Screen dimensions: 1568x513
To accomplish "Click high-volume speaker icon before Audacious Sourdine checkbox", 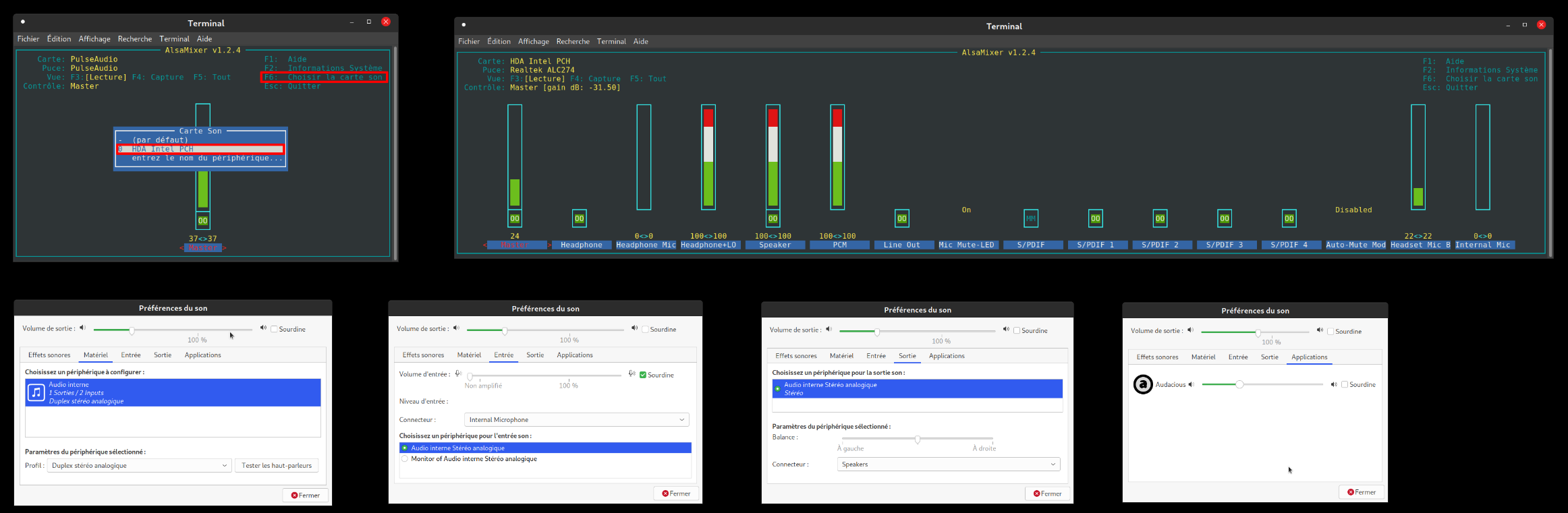I will click(x=1333, y=384).
